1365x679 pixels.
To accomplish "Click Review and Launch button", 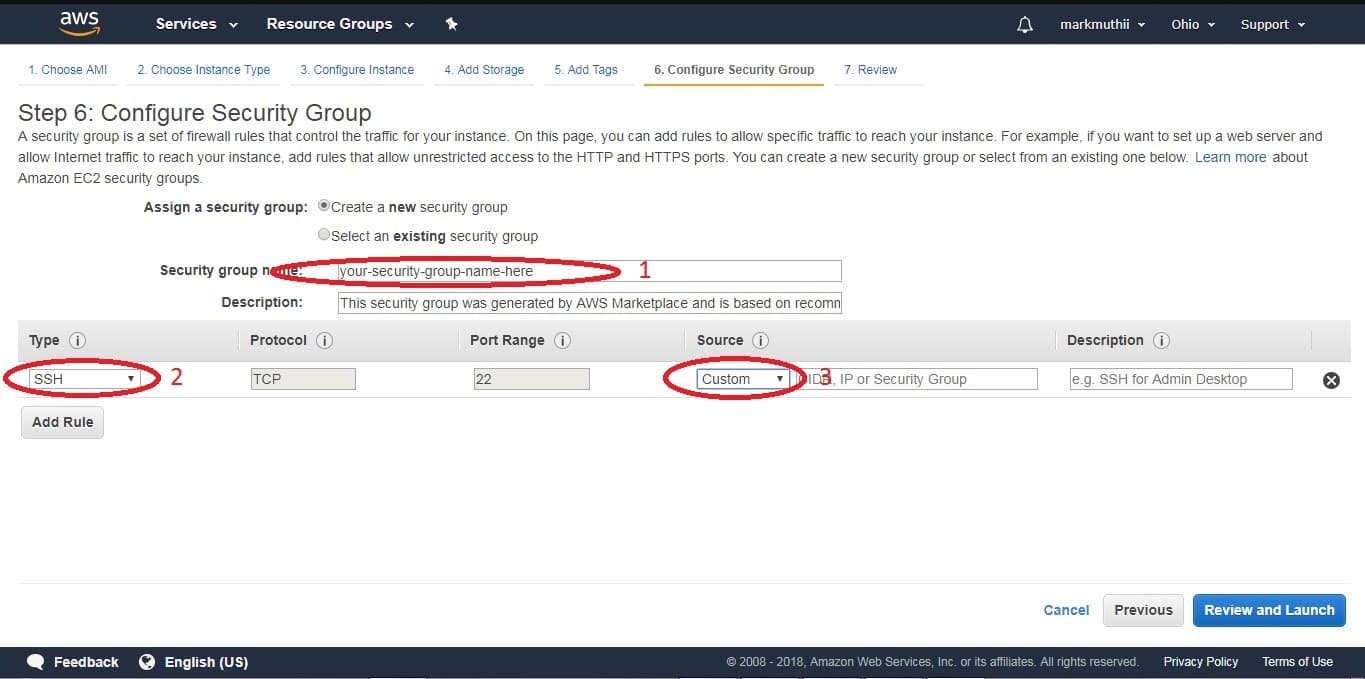I will point(1269,610).
